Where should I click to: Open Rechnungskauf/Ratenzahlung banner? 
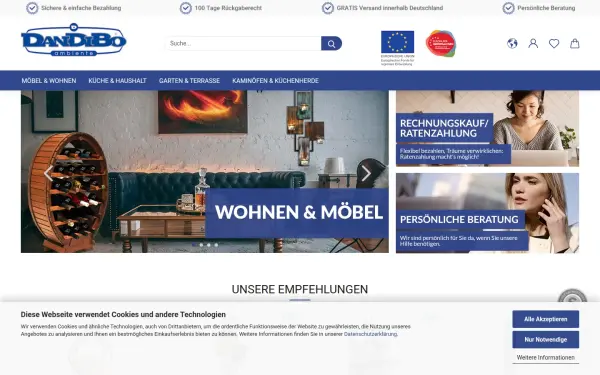487,129
